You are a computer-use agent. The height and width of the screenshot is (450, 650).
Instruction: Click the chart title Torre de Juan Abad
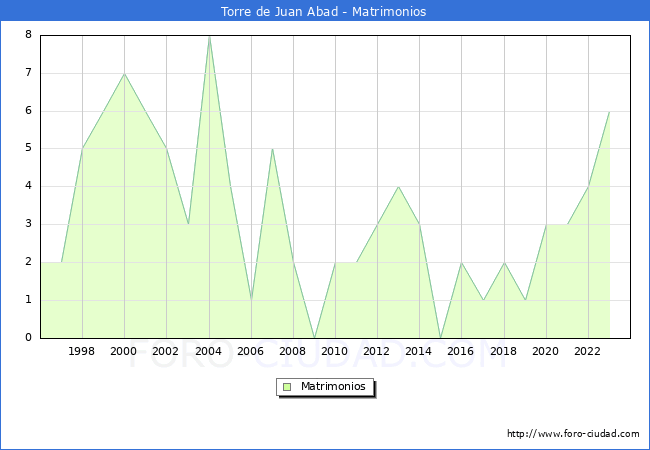(324, 12)
